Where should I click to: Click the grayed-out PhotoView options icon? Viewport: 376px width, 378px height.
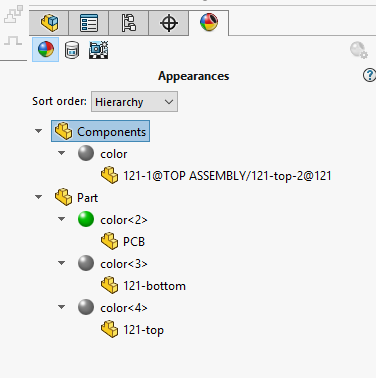point(359,50)
